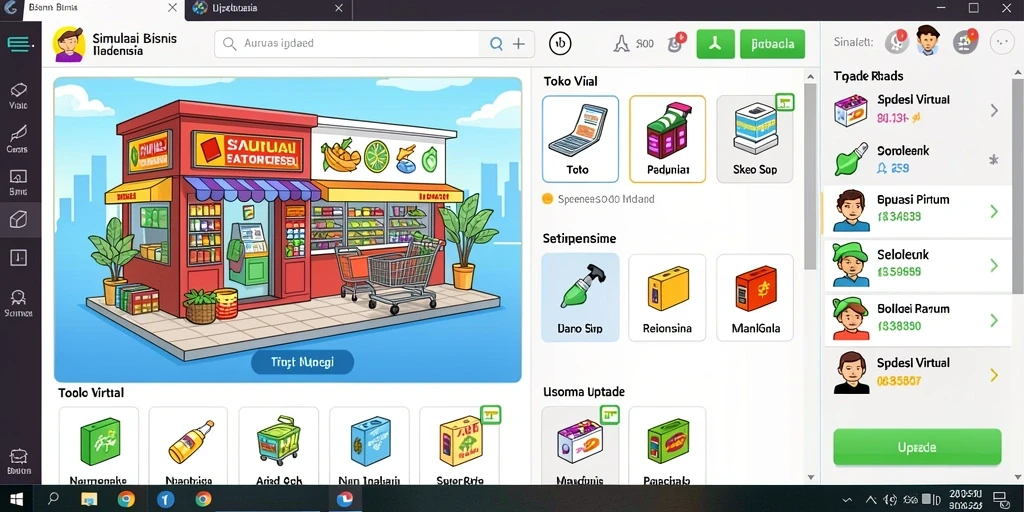
Task: Click the Aurvas search input field
Action: [349, 44]
